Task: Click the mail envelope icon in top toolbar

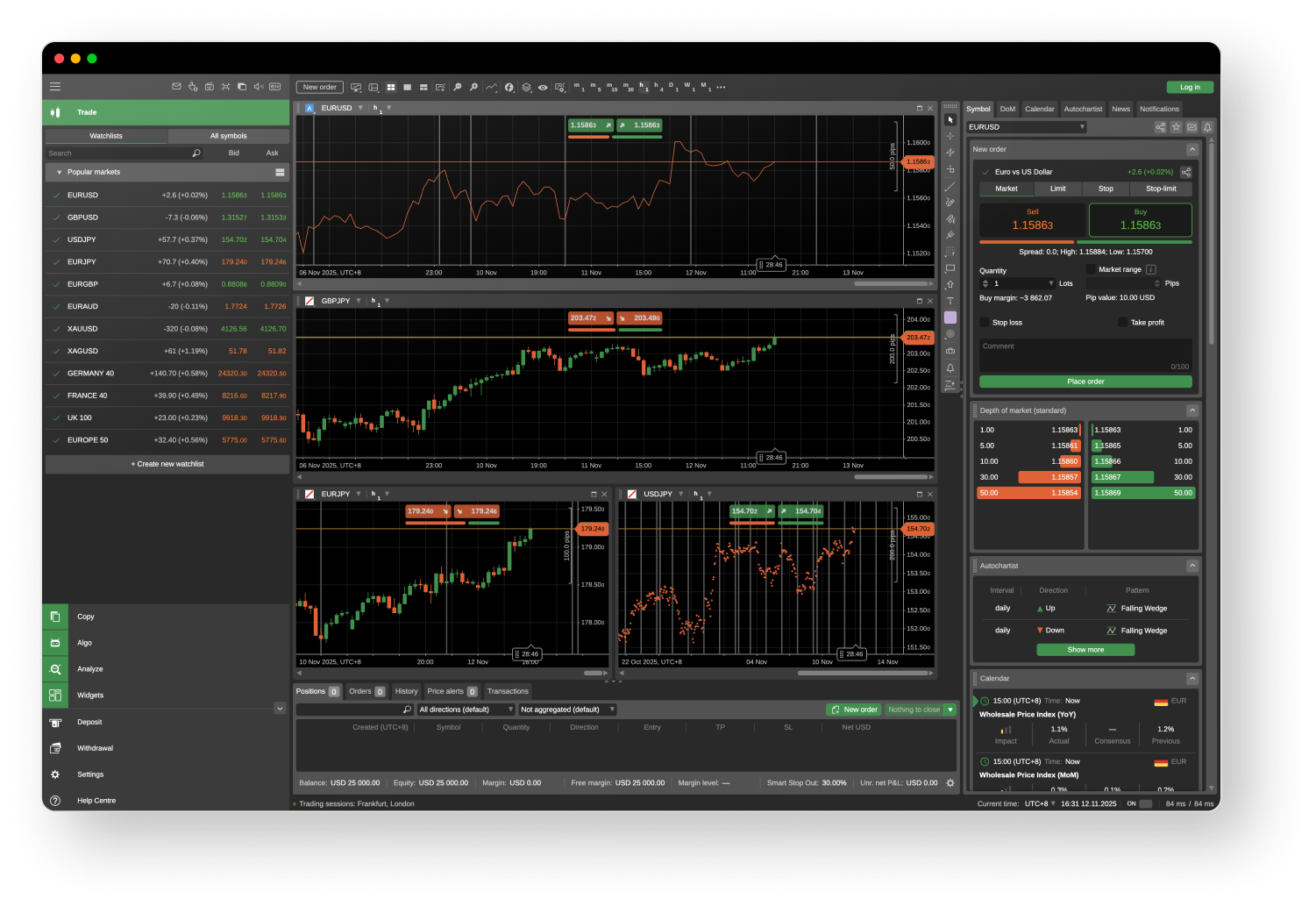Action: (x=176, y=87)
